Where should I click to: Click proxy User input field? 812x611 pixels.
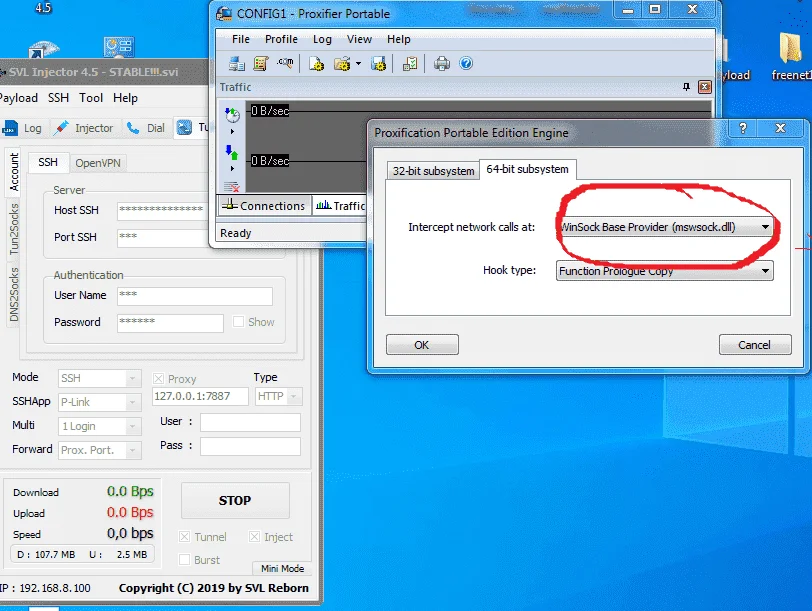pos(251,422)
